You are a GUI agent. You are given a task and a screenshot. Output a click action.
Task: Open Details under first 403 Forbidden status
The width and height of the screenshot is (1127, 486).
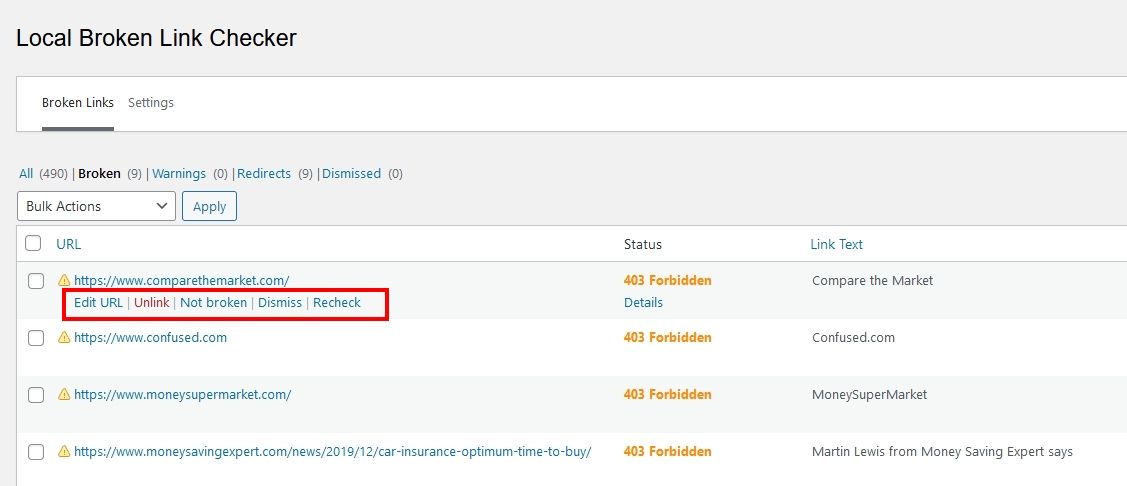click(643, 303)
